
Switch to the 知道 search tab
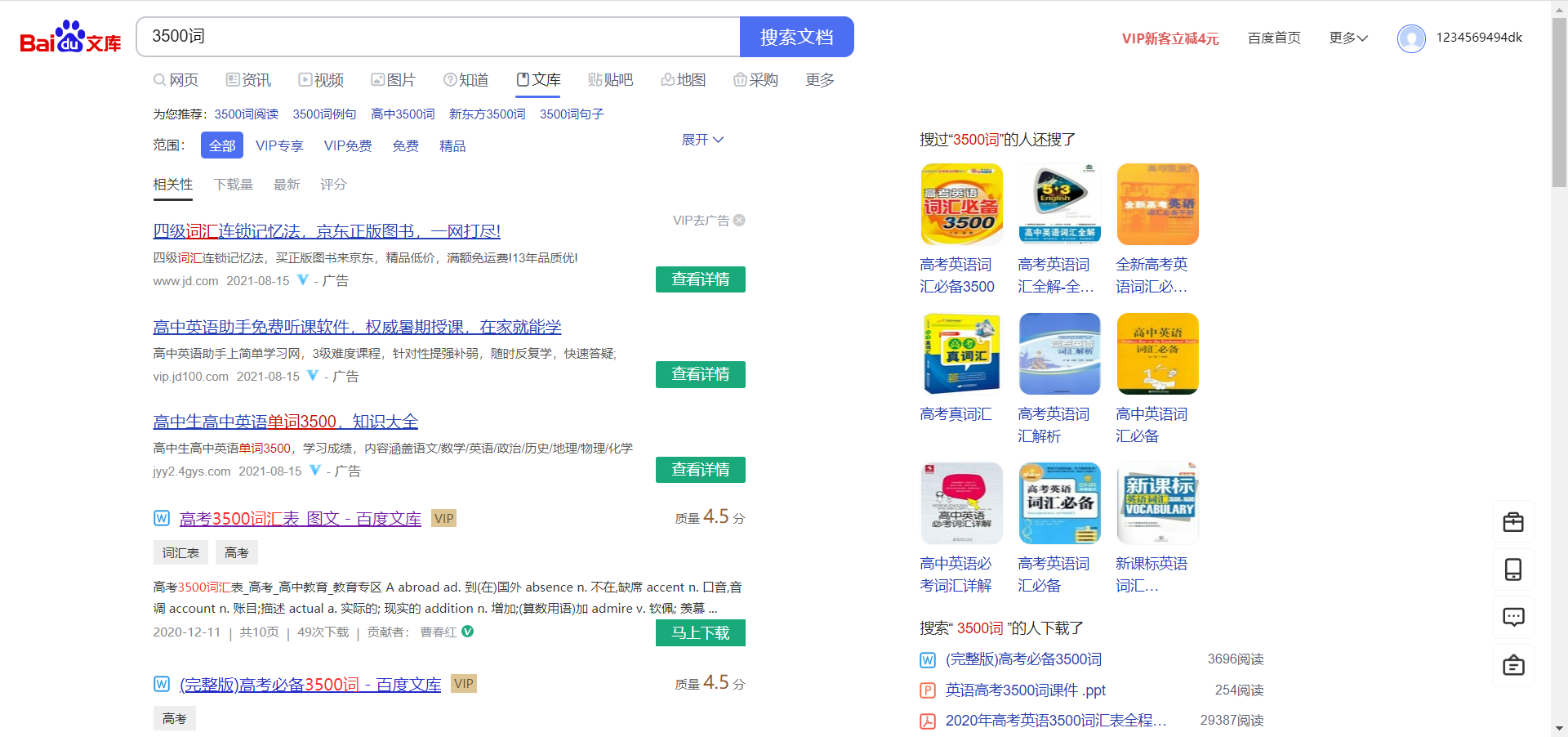point(465,79)
